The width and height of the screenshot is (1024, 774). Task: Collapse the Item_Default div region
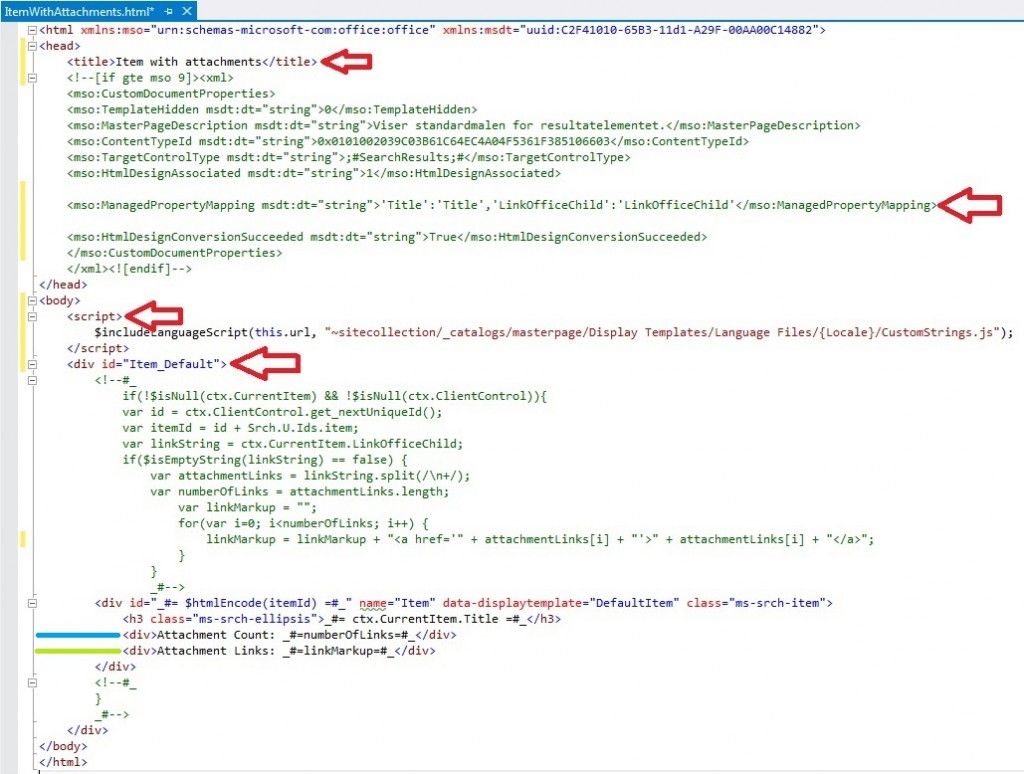pos(33,364)
